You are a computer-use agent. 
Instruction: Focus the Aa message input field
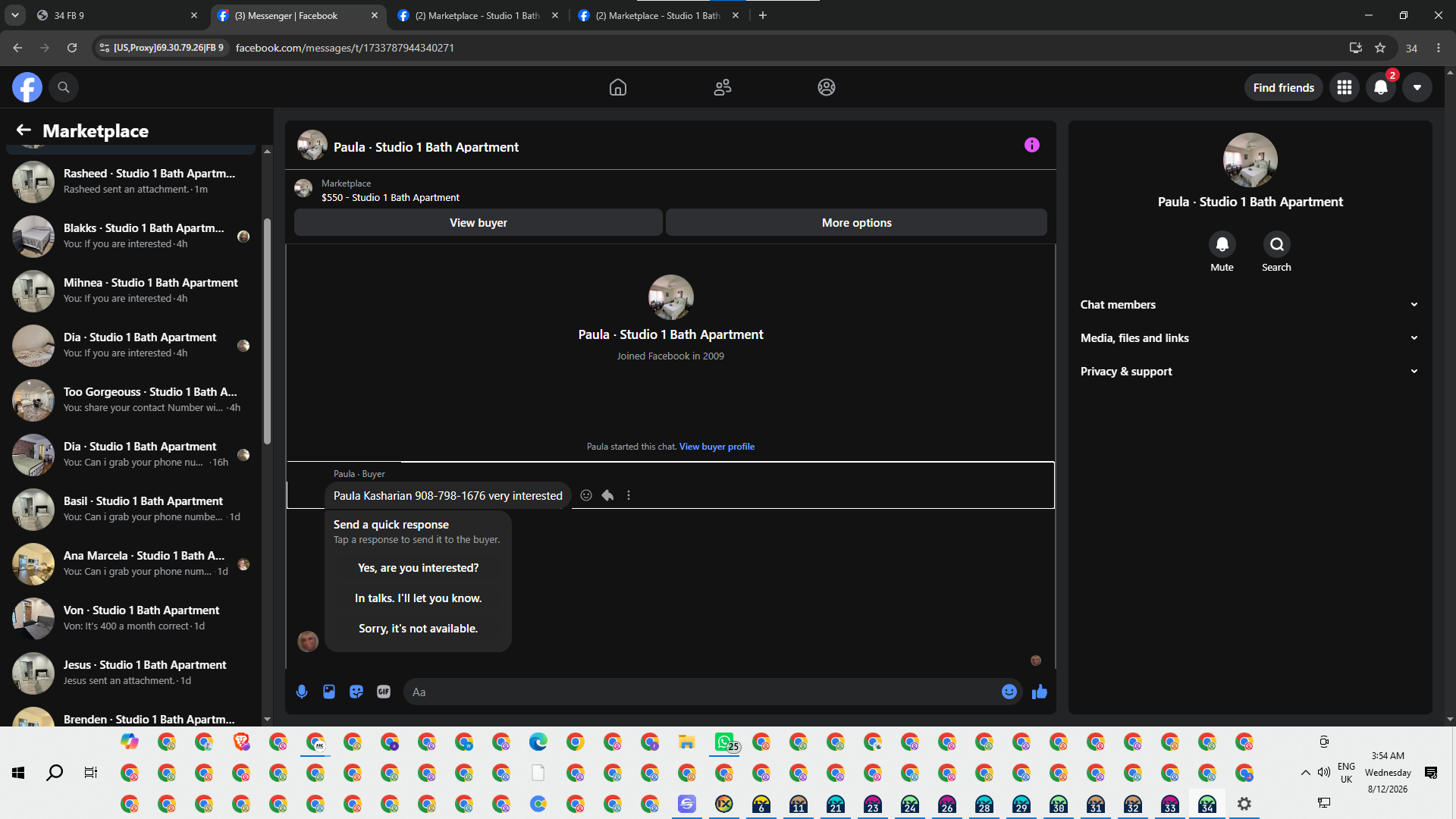click(703, 692)
